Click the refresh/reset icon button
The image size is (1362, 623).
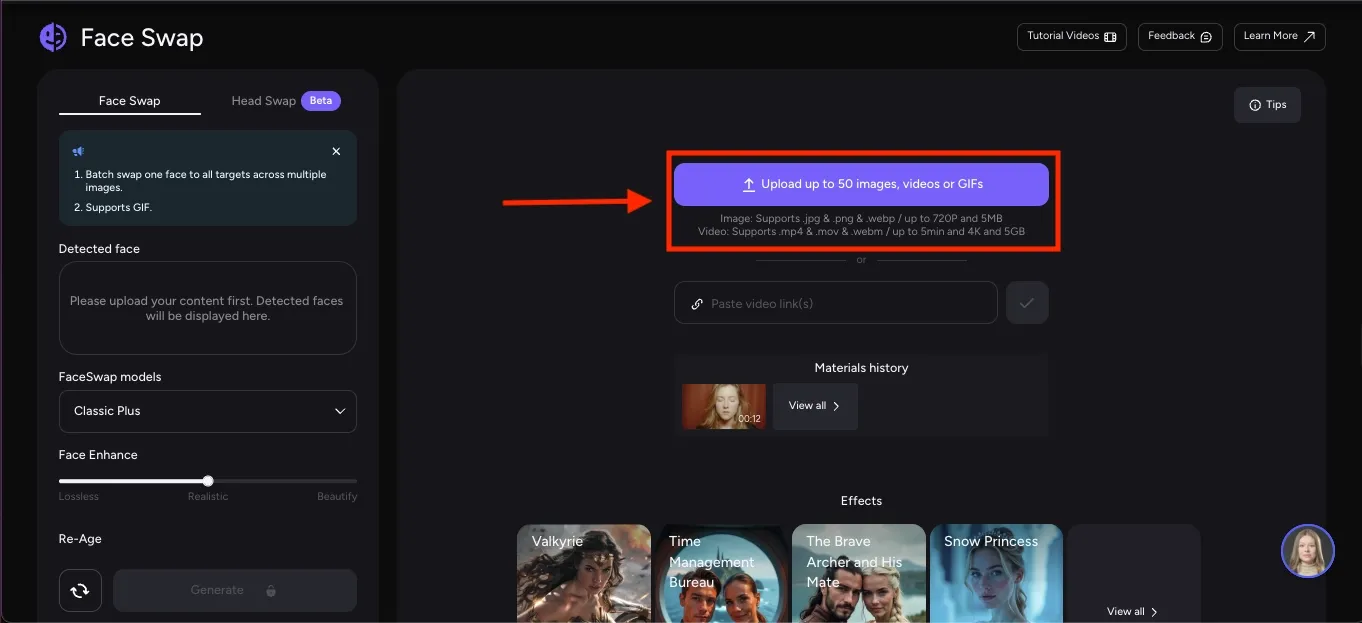(x=80, y=590)
